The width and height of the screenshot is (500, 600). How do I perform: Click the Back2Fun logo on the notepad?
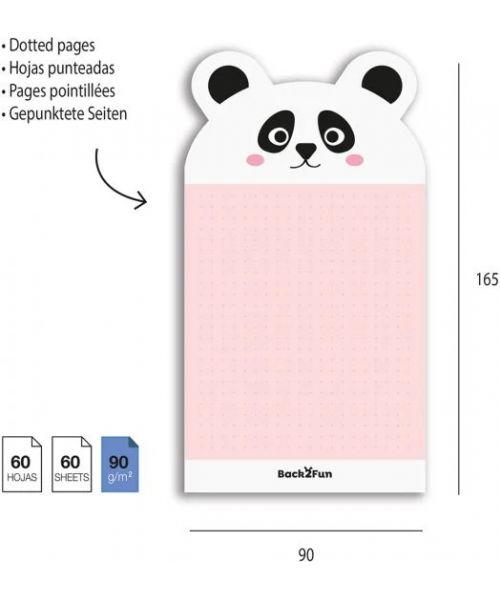point(305,473)
